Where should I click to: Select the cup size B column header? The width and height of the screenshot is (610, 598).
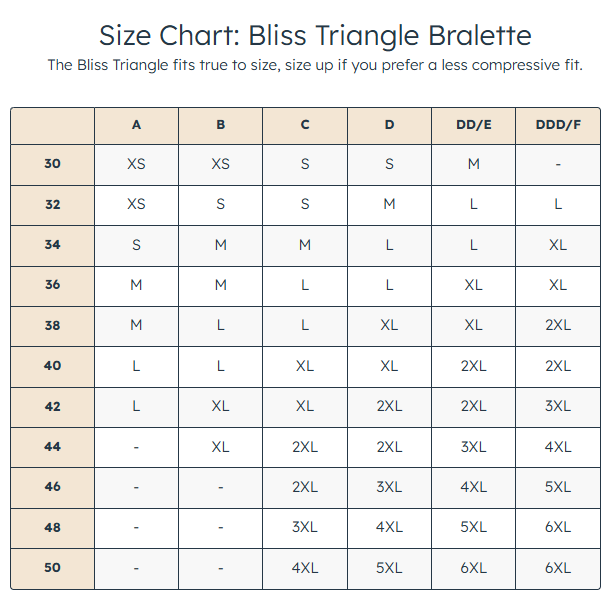[x=221, y=125]
